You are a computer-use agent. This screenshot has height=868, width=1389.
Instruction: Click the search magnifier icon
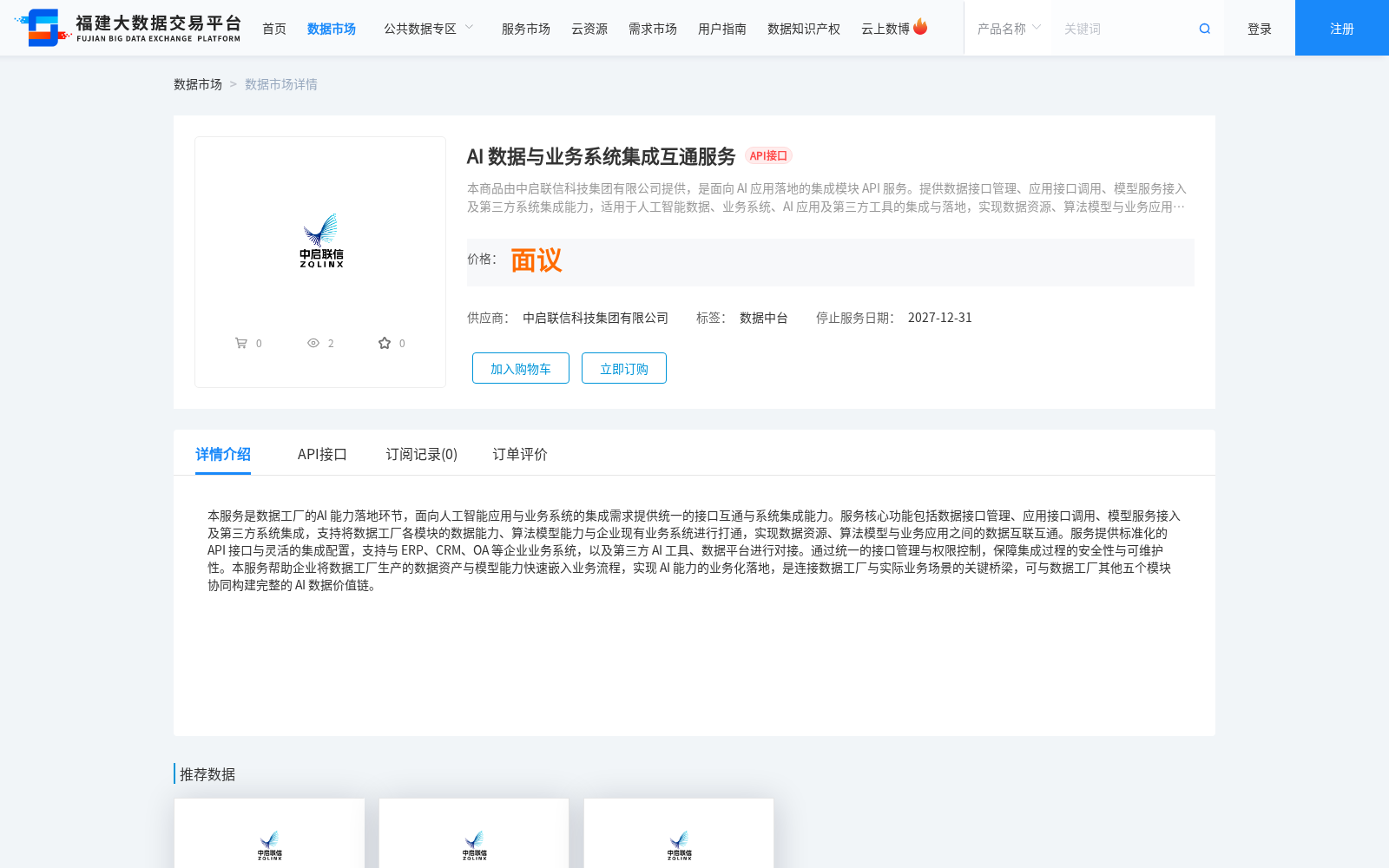tap(1204, 29)
